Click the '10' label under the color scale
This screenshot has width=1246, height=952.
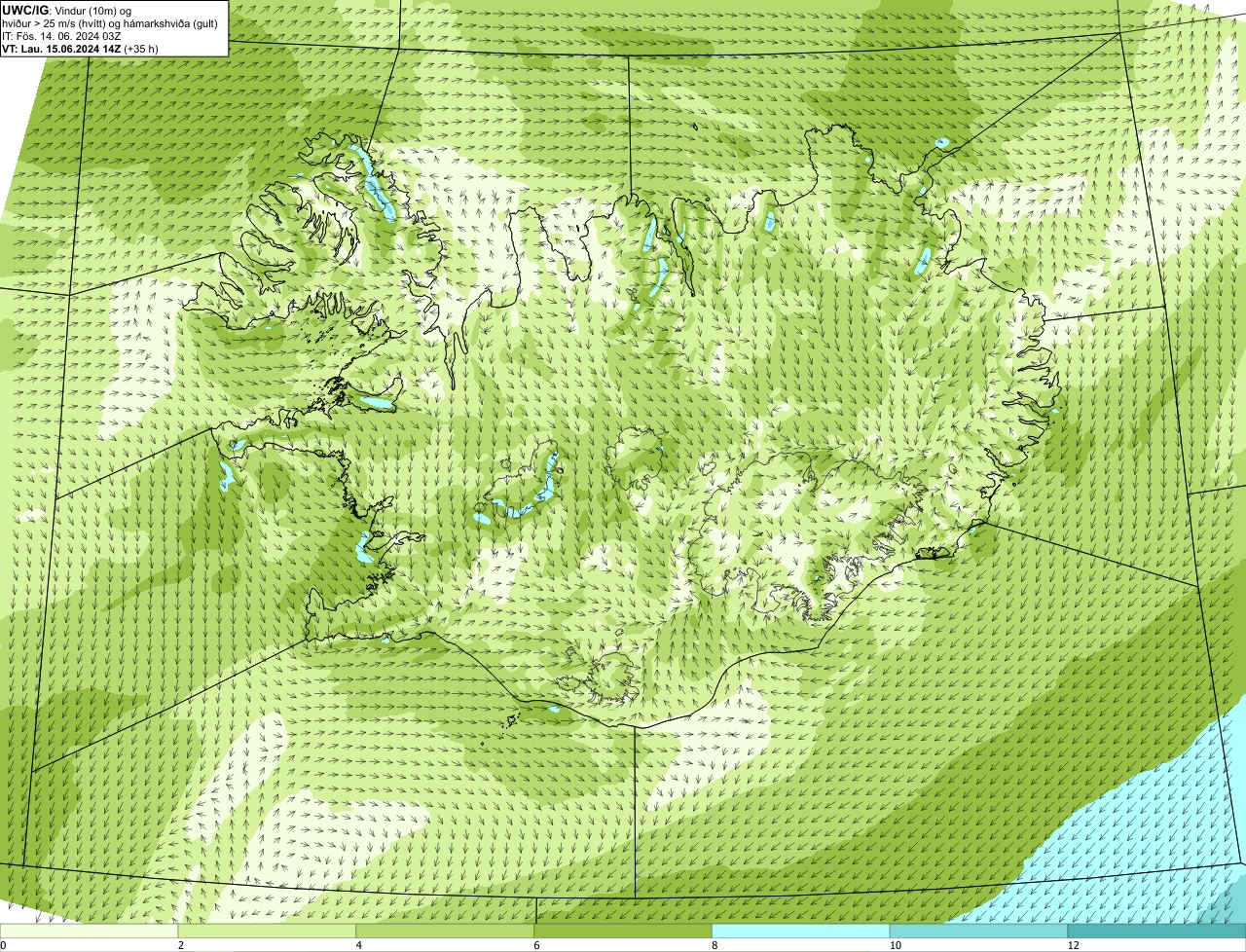point(895,945)
